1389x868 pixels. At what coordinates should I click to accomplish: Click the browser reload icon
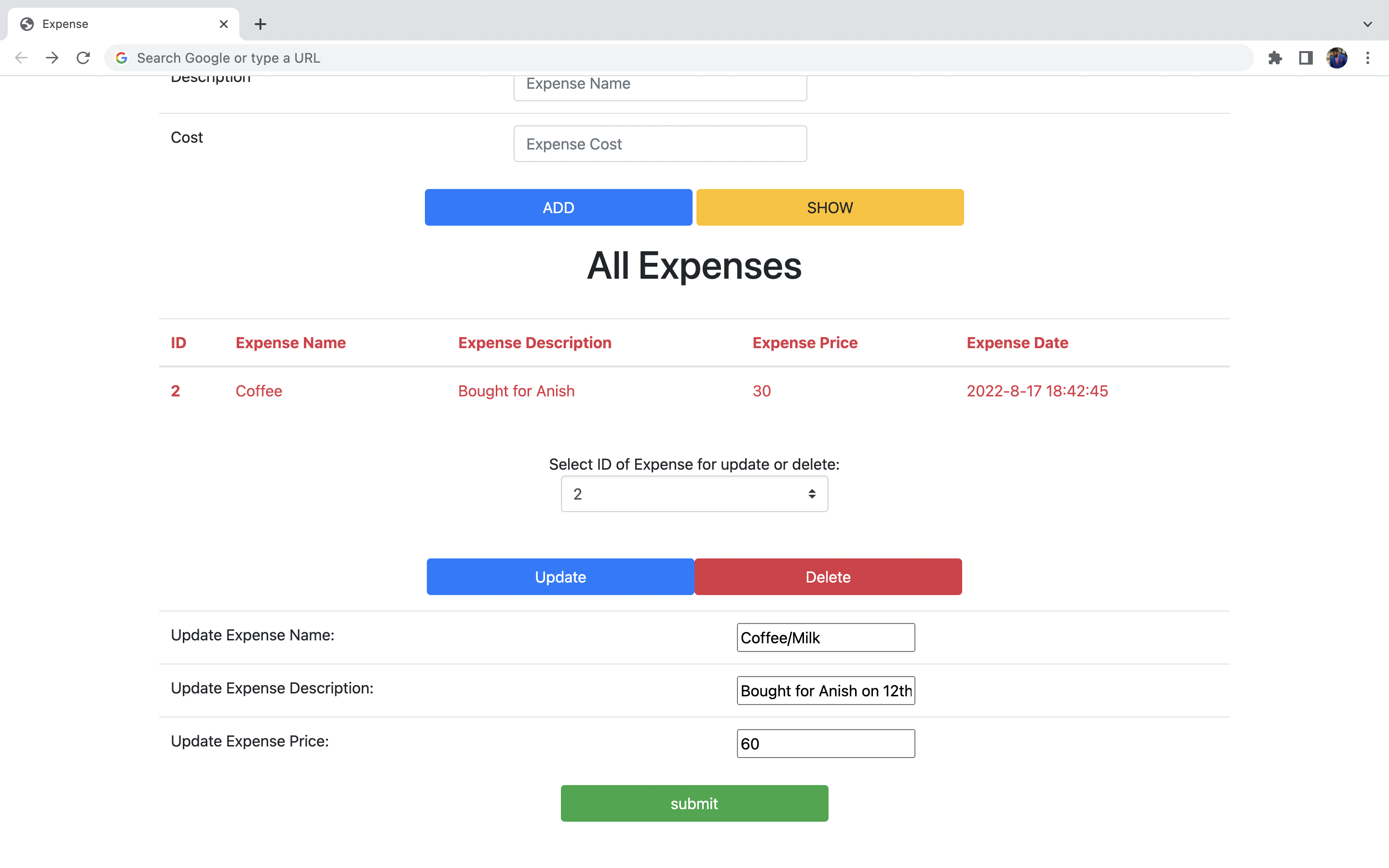[83, 57]
